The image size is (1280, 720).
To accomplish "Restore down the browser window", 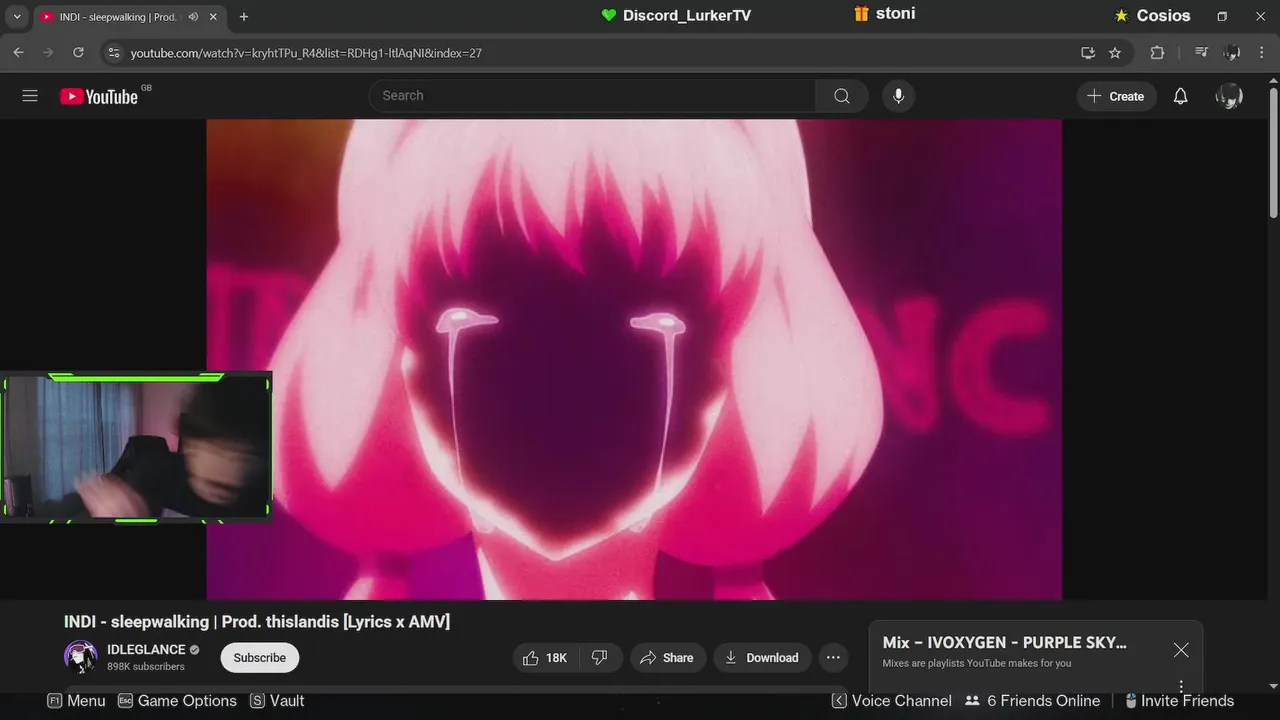I will click(1222, 17).
